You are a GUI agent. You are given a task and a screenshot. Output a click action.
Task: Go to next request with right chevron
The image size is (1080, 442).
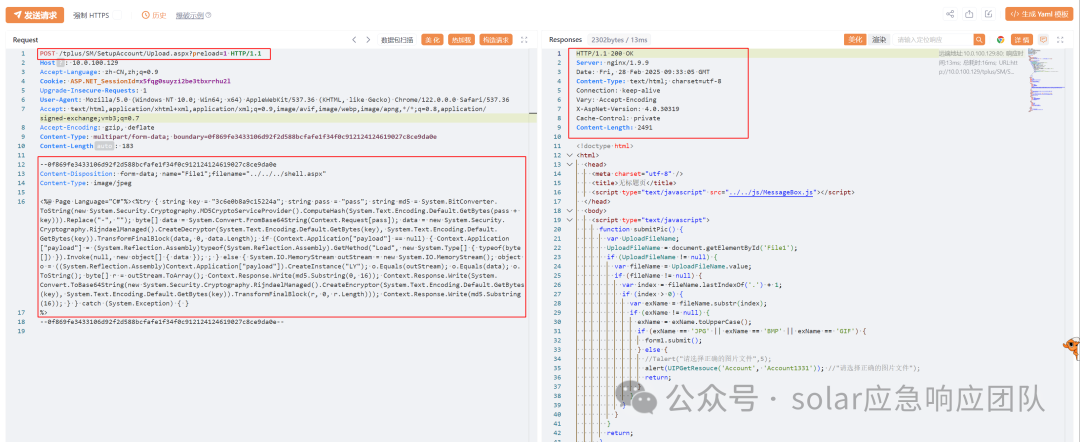pos(370,40)
